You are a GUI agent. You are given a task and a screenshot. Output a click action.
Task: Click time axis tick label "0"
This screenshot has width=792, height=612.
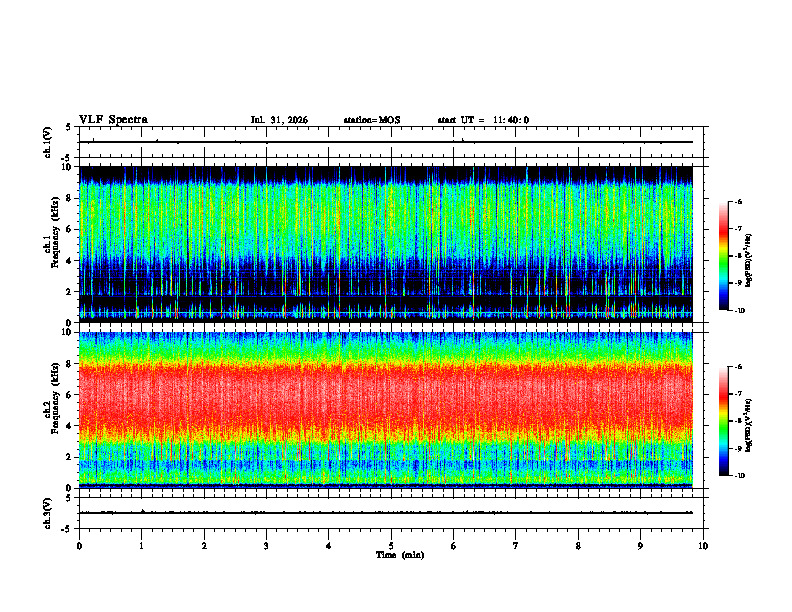[79, 546]
